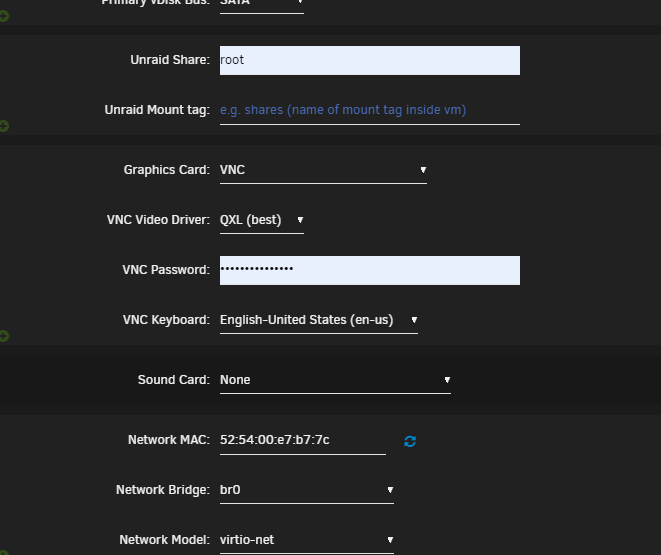Screen dimensions: 661x555
Task: Open the Network Bridge dropdown
Action: (306, 490)
